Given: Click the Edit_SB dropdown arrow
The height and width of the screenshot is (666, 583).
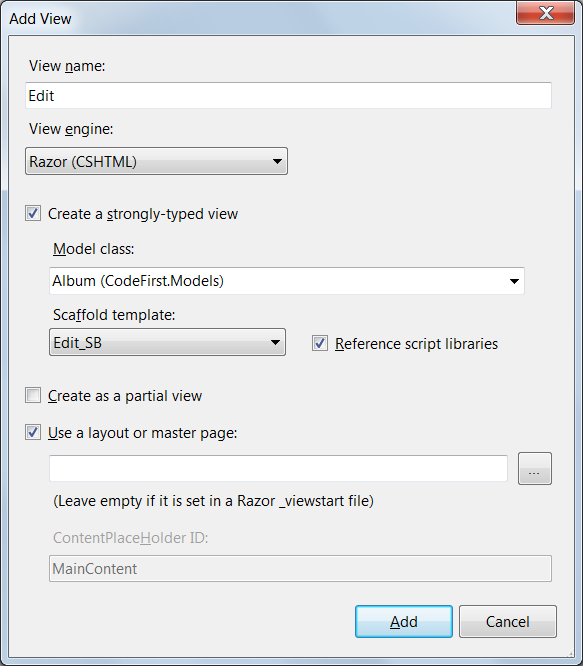Looking at the screenshot, I should pos(275,342).
